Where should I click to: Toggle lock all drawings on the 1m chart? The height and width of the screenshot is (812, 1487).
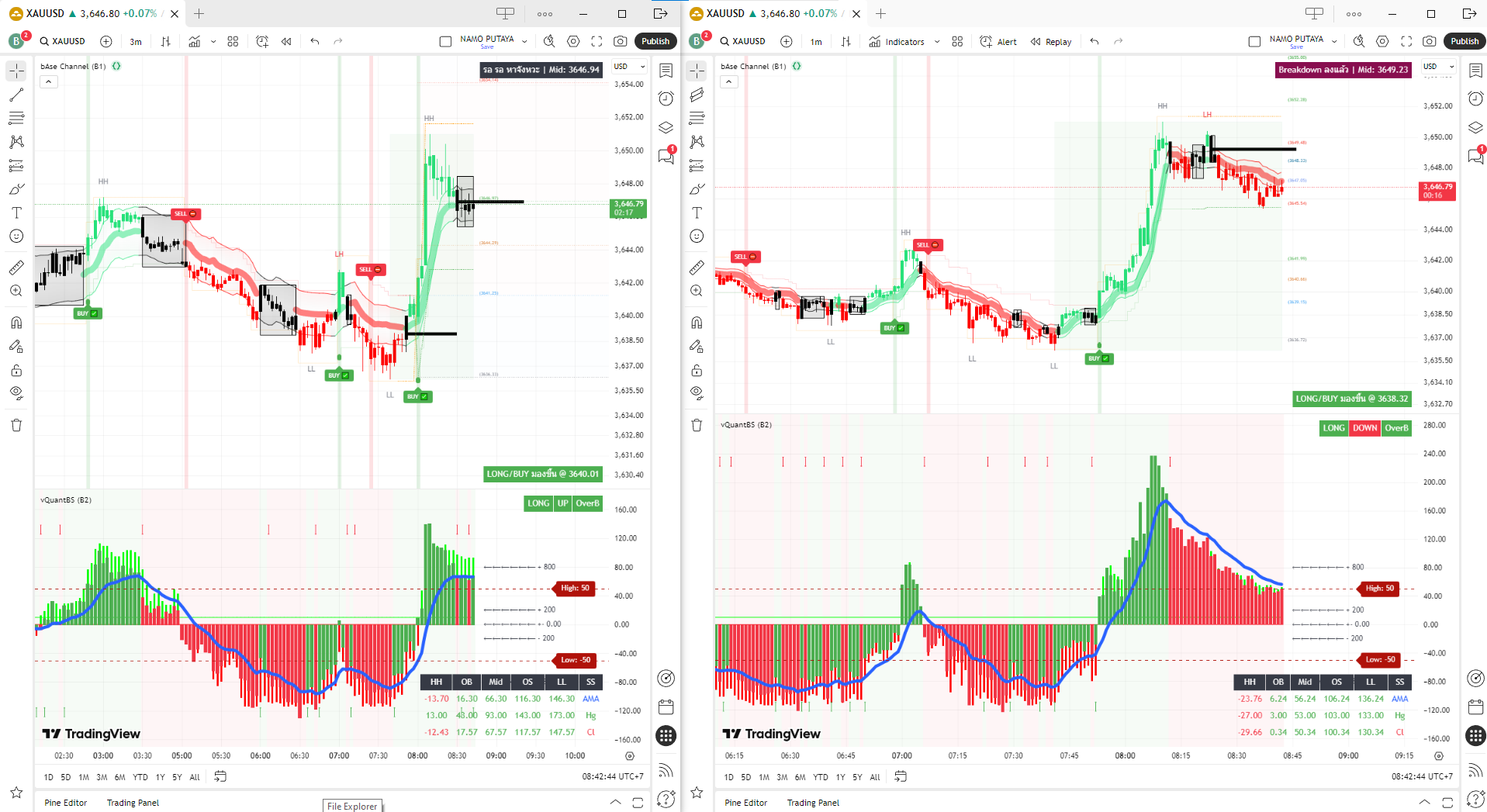coord(697,370)
